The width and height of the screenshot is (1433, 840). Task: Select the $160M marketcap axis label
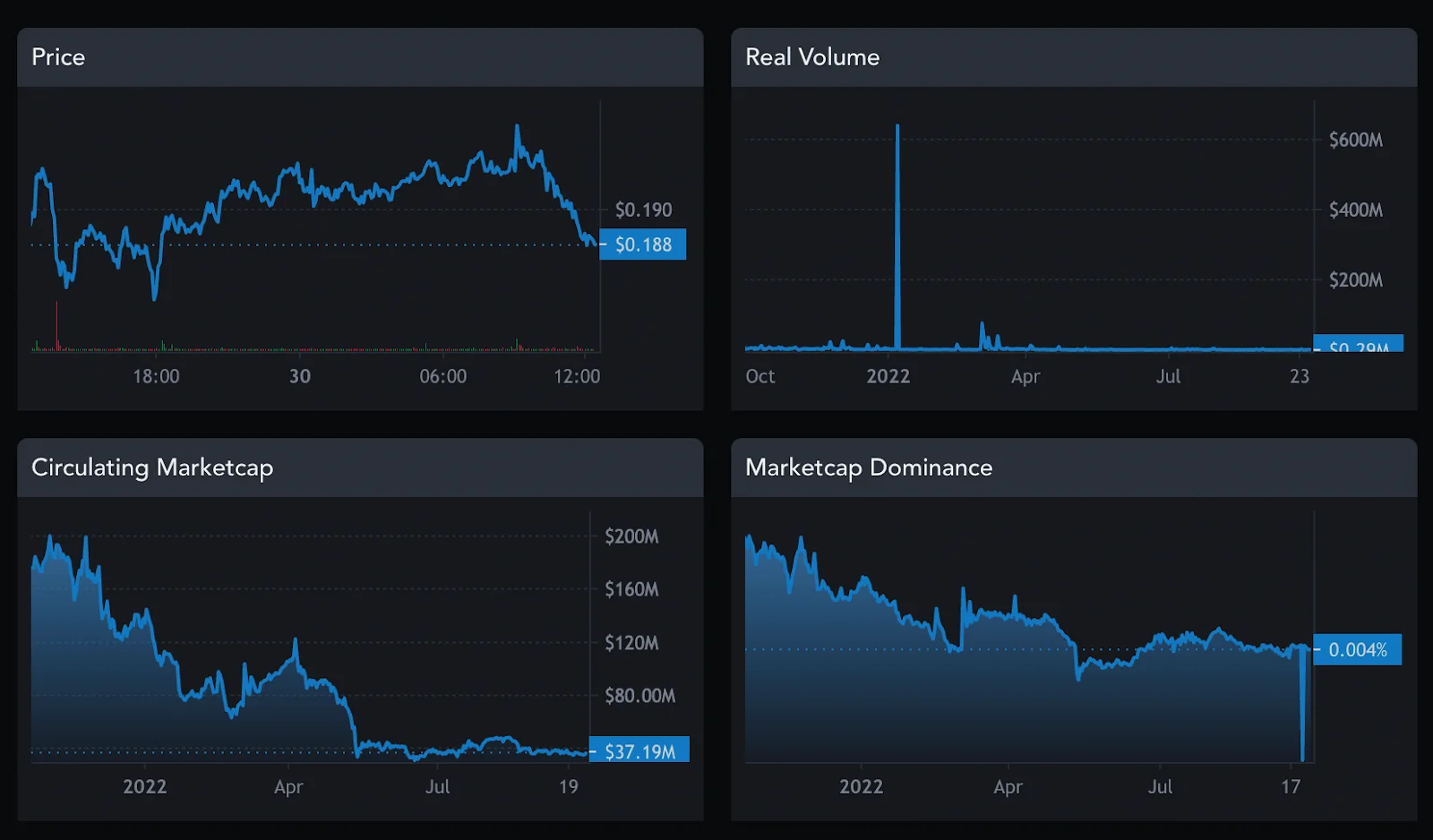point(631,589)
